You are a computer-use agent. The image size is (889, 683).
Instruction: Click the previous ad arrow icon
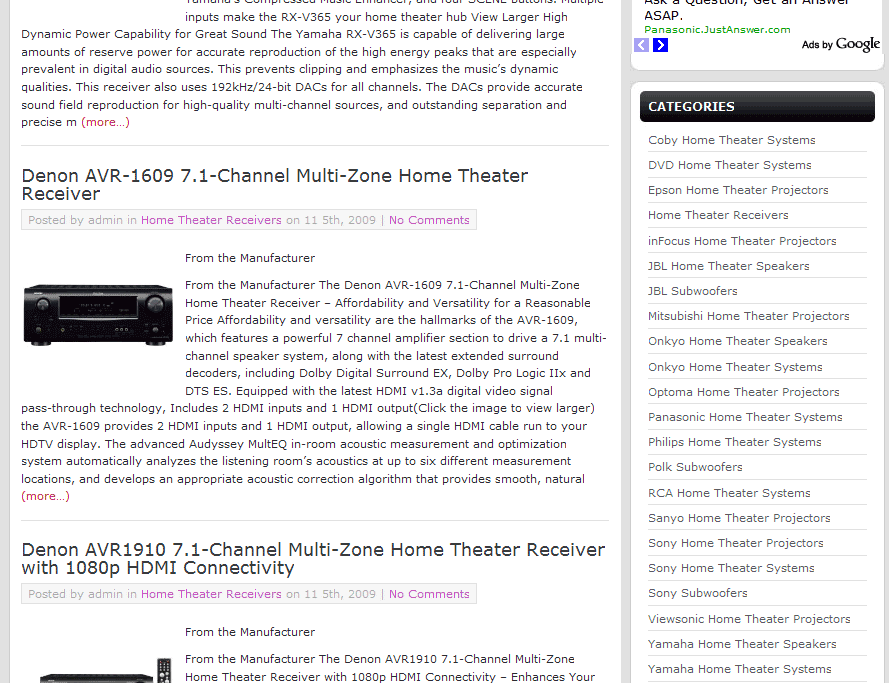[x=641, y=45]
